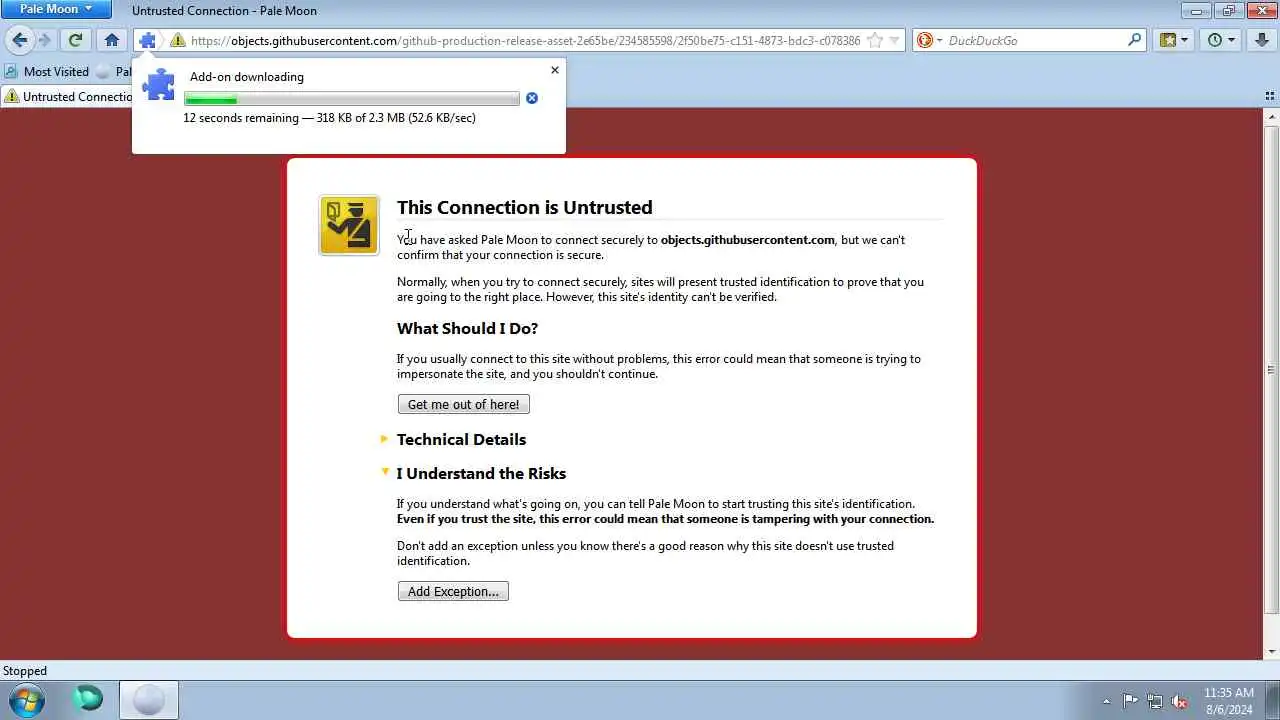The width and height of the screenshot is (1280, 720).
Task: Cancel the add-on download
Action: coord(532,98)
